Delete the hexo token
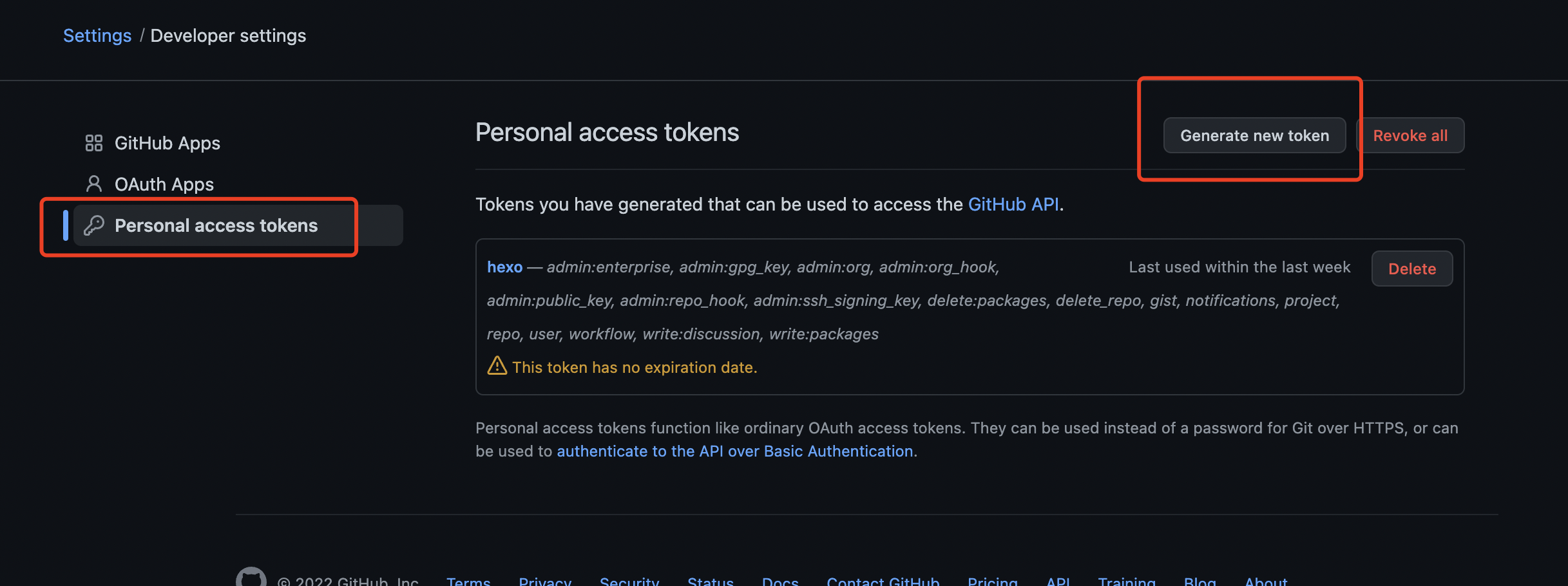 click(1412, 269)
